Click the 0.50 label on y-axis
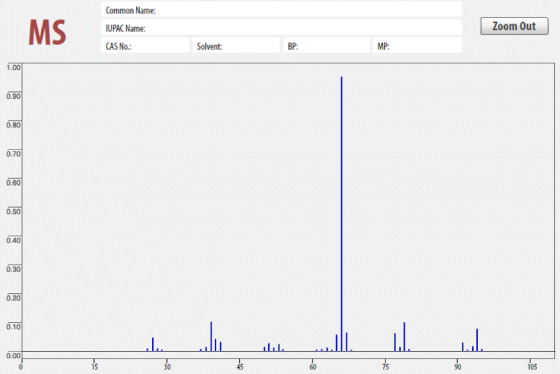 click(x=14, y=211)
